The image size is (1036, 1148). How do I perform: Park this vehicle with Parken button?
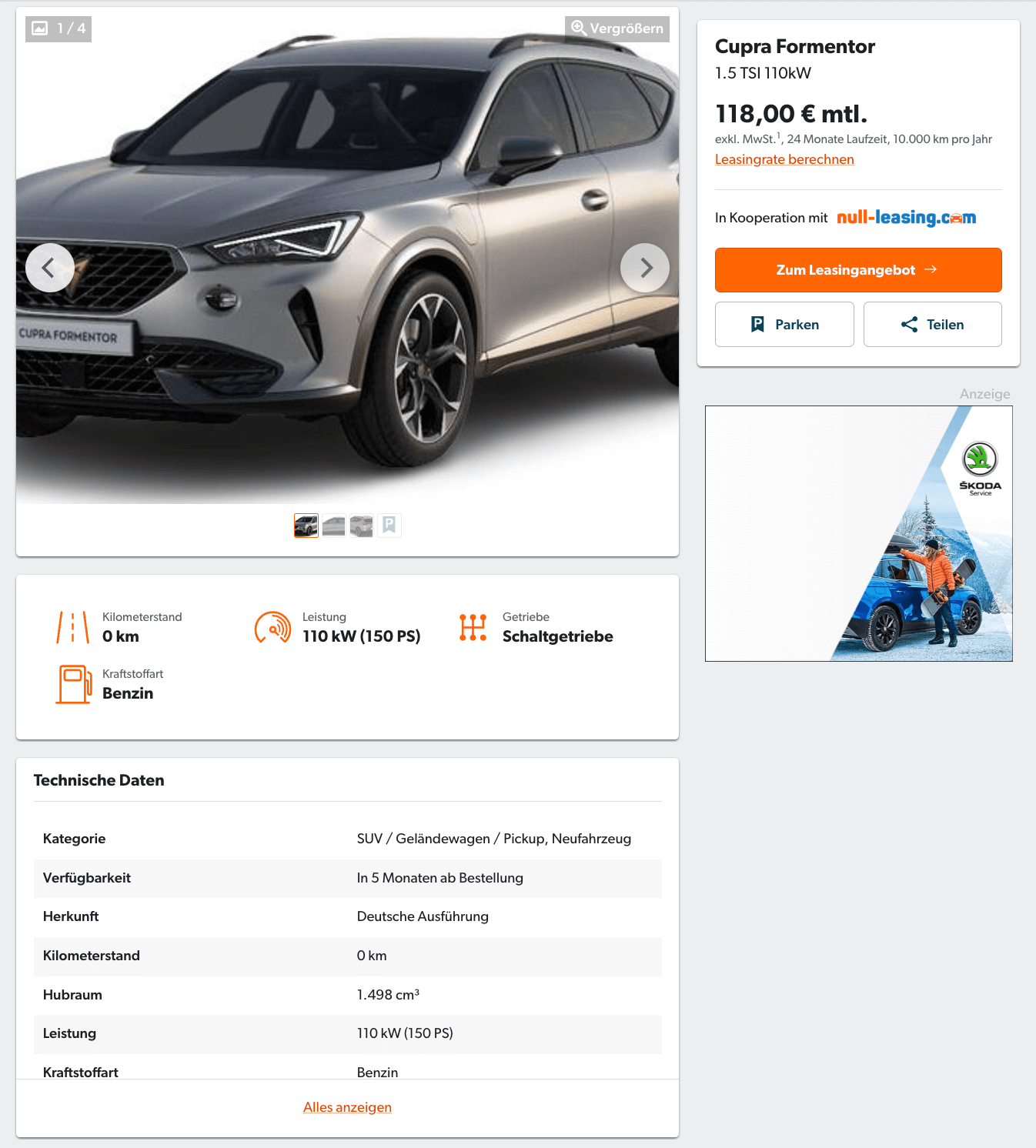tap(784, 325)
